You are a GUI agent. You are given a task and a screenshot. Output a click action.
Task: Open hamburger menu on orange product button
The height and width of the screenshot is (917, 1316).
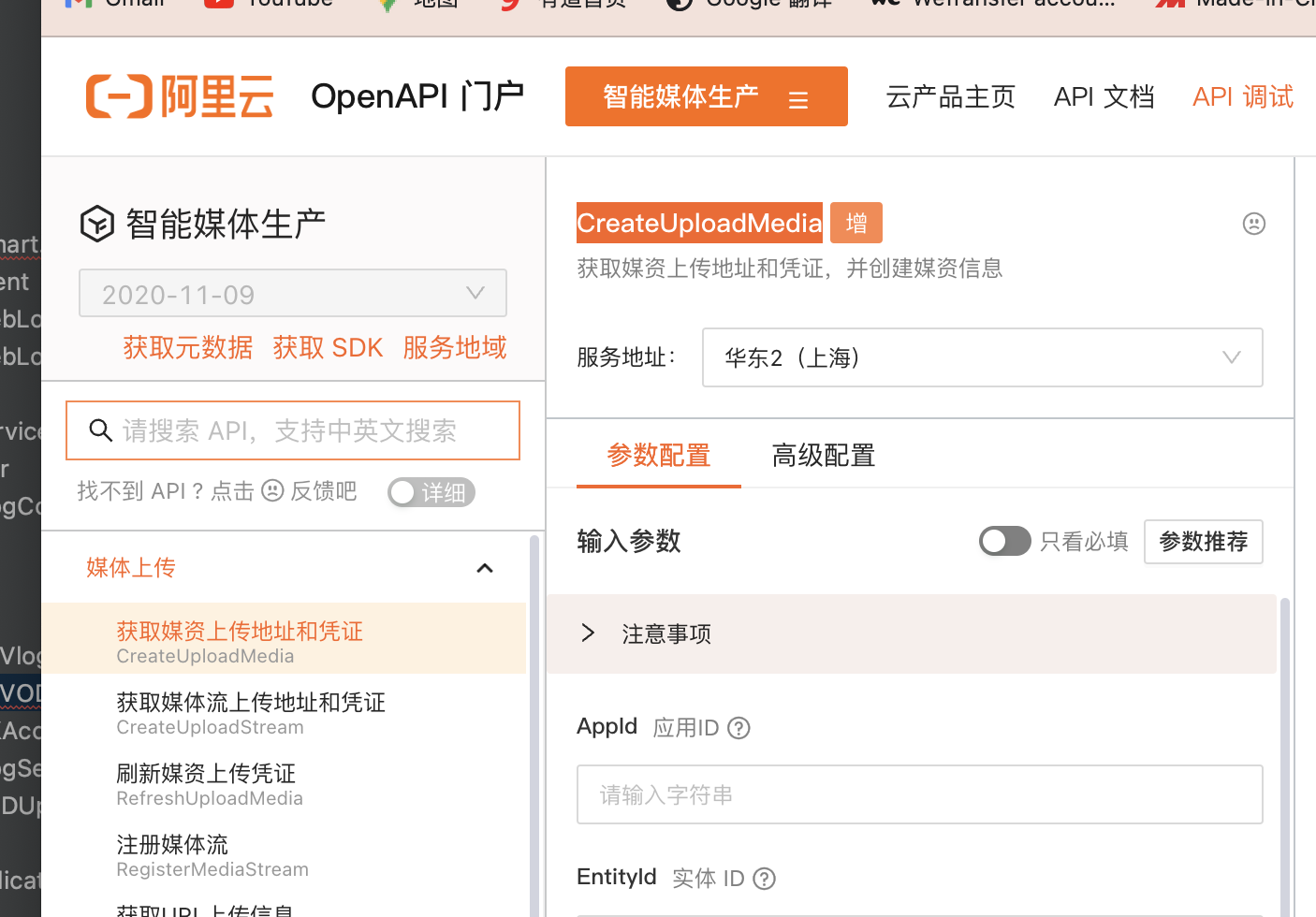click(x=798, y=99)
